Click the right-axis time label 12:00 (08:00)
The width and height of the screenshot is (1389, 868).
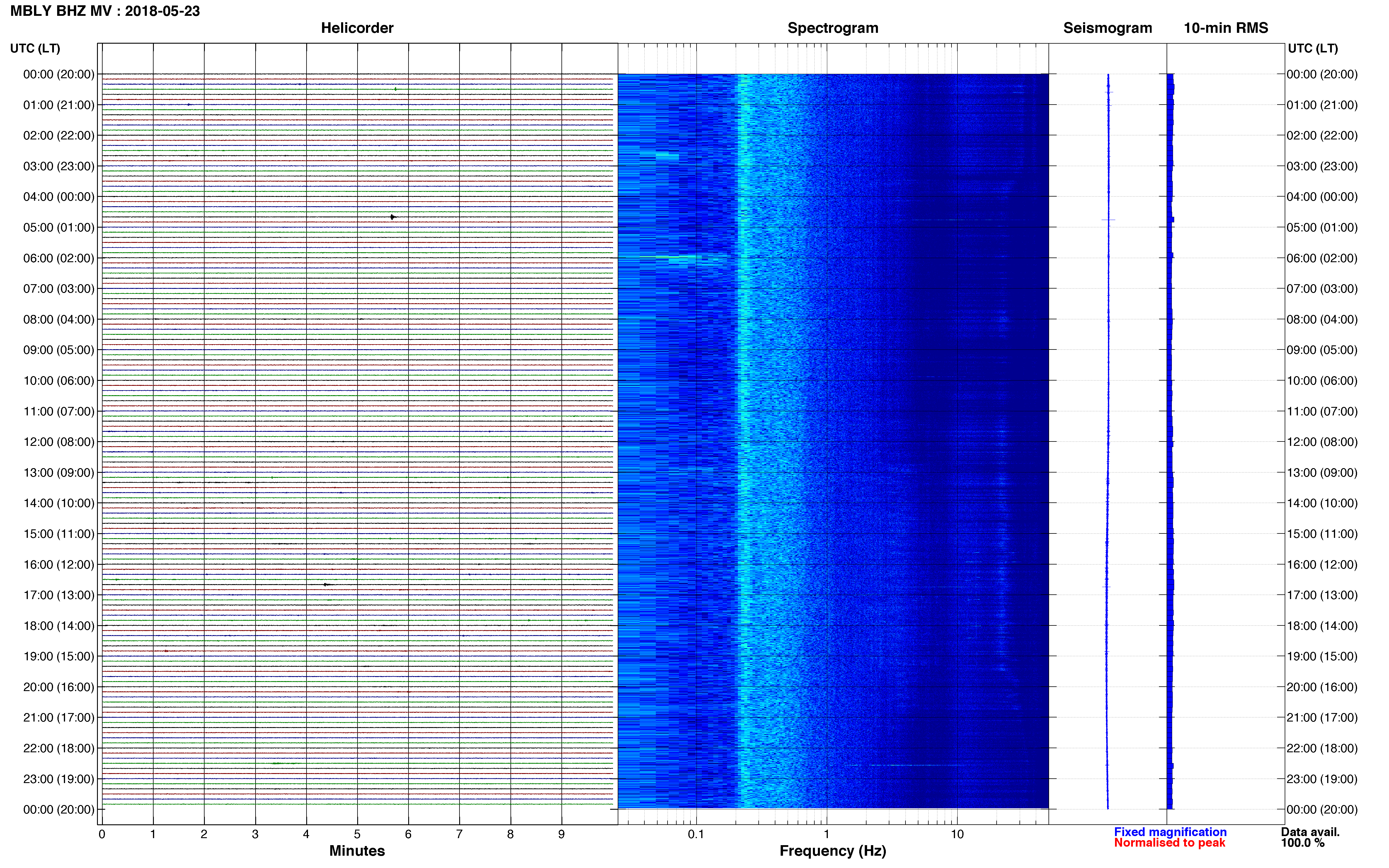(x=1322, y=442)
